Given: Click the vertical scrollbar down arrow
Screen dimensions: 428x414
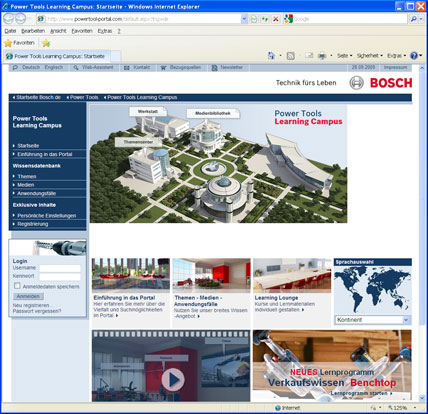Looking at the screenshot, I should pos(422,398).
